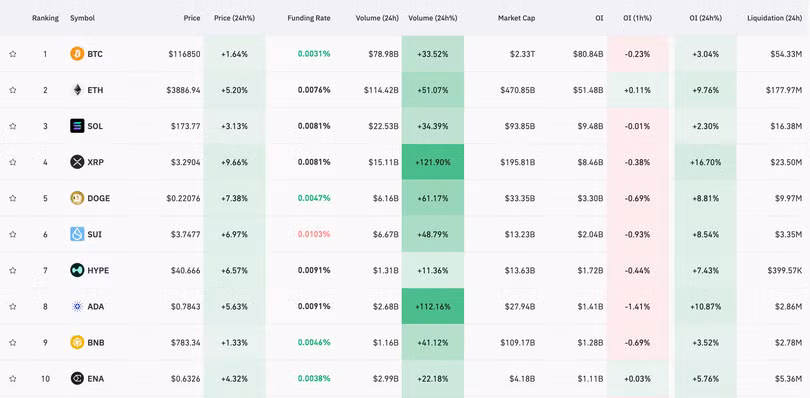The height and width of the screenshot is (398, 810).
Task: Toggle favorite star for XRP row
Action: [13, 162]
